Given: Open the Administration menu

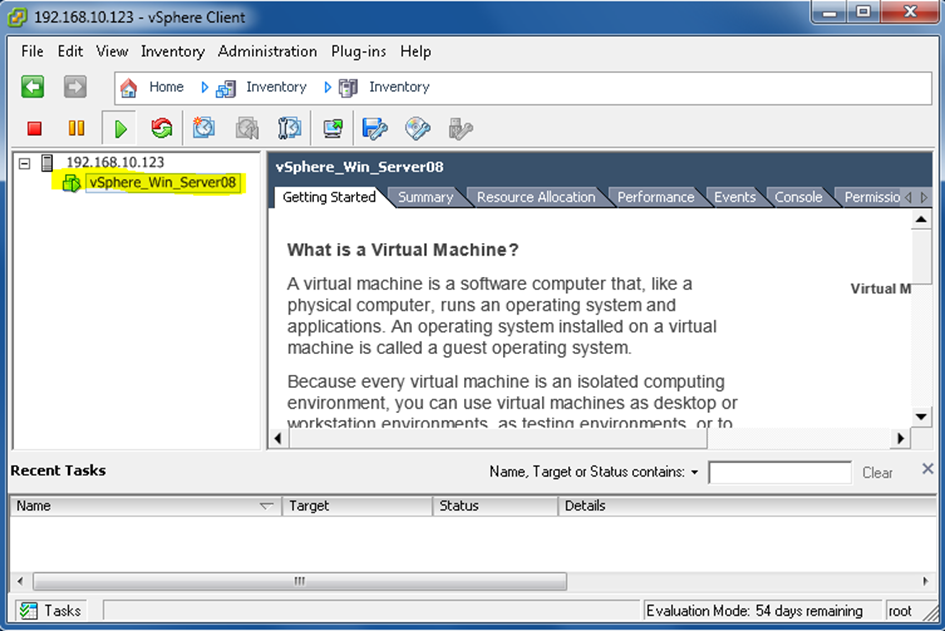Looking at the screenshot, I should point(268,52).
